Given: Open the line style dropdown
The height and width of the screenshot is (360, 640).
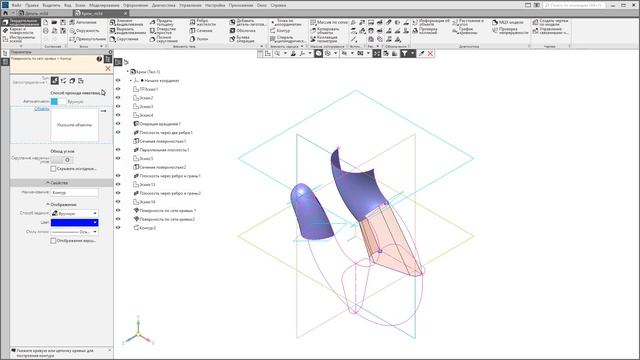Looking at the screenshot, I should 74,231.
